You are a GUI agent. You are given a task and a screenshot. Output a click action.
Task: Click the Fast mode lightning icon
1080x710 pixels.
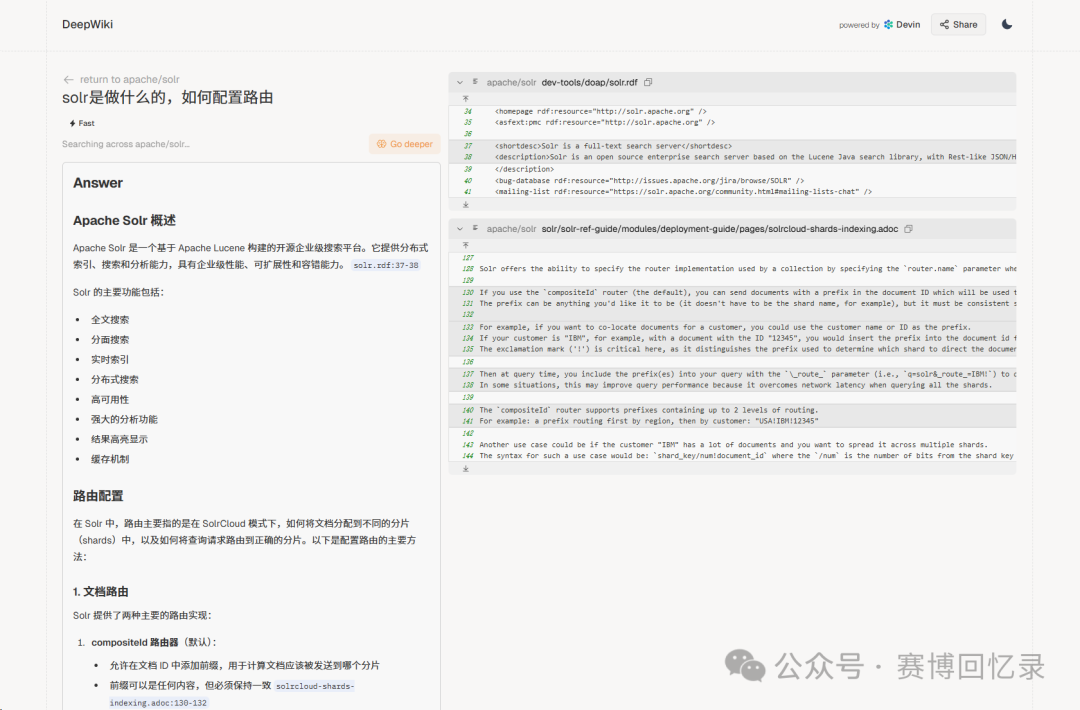[x=72, y=123]
